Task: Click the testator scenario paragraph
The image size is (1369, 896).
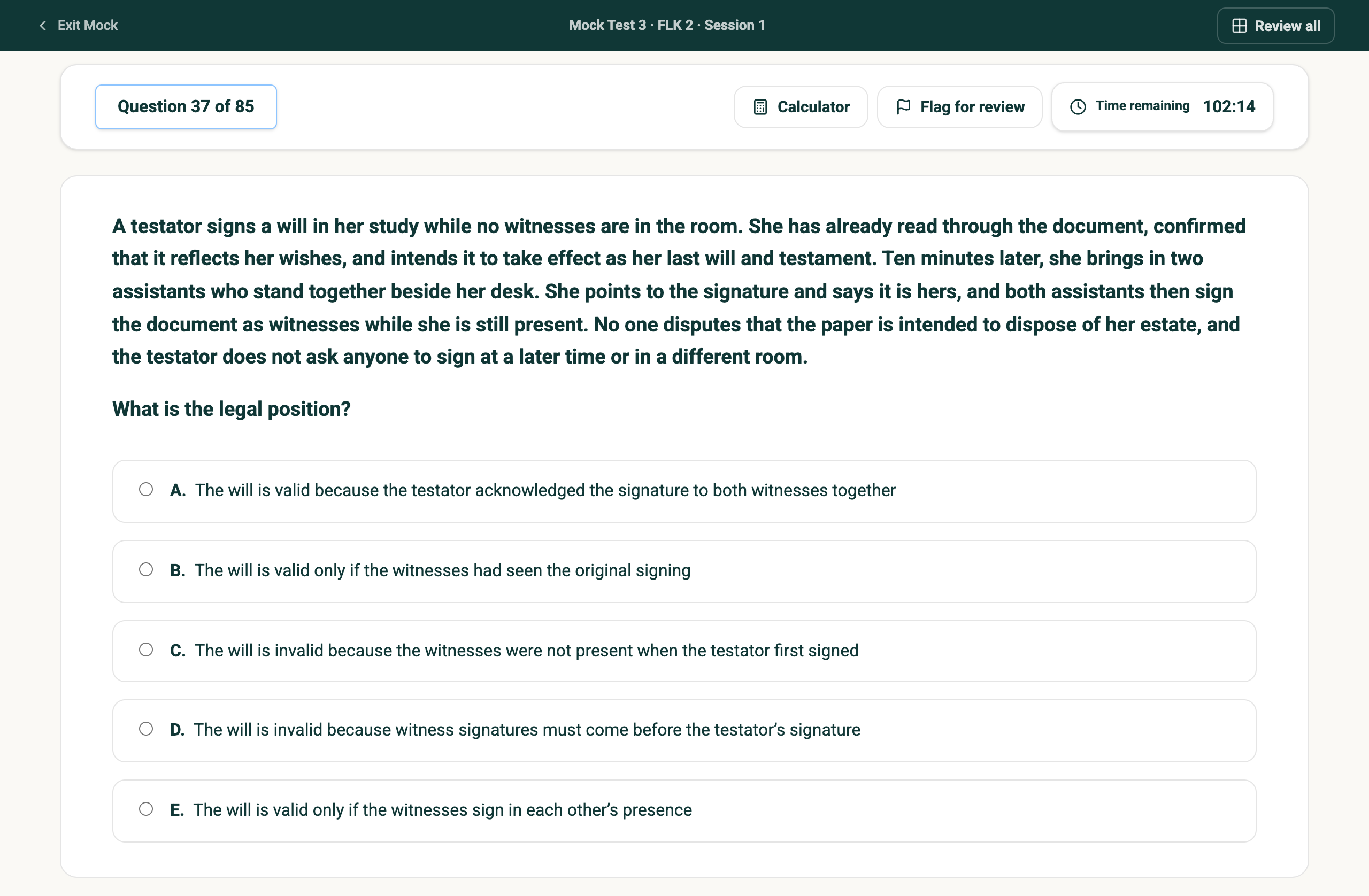Action: click(679, 291)
